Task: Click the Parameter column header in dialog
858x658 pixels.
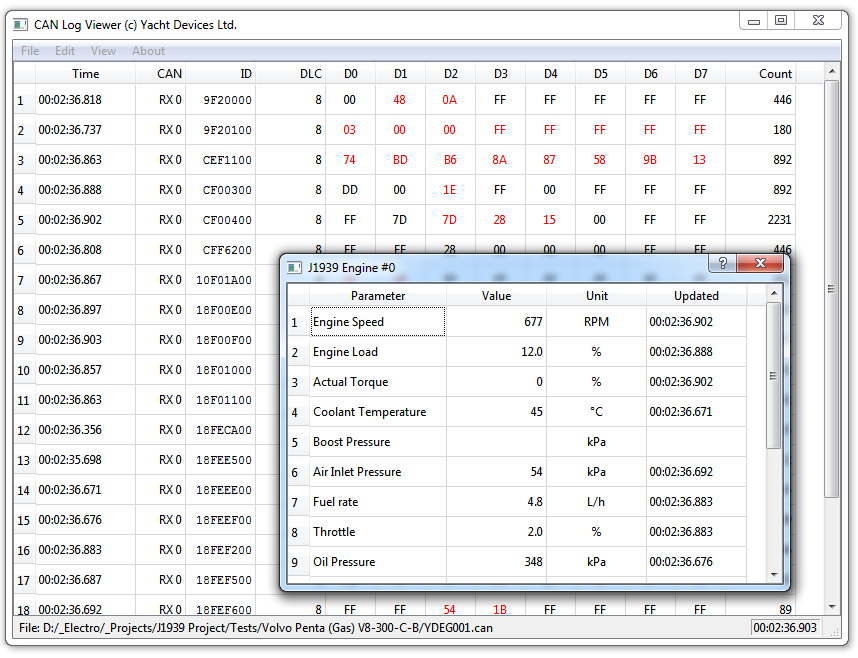Action: (378, 296)
